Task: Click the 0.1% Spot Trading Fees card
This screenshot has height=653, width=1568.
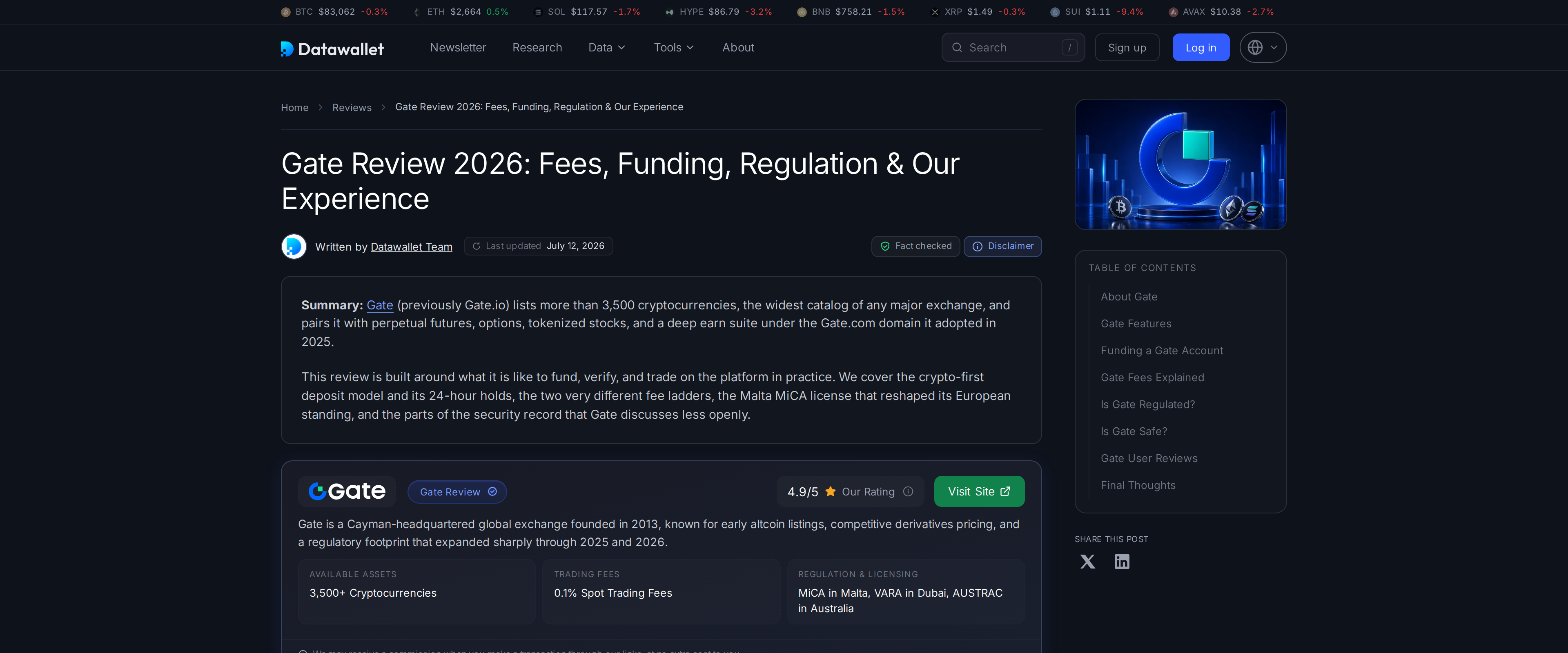Action: [661, 591]
